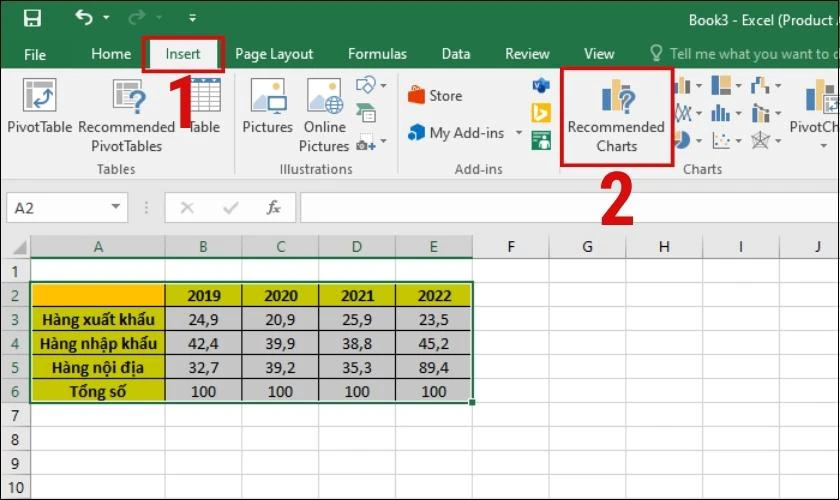840x500 pixels.
Task: Insert Online Pictures
Action: 325,115
